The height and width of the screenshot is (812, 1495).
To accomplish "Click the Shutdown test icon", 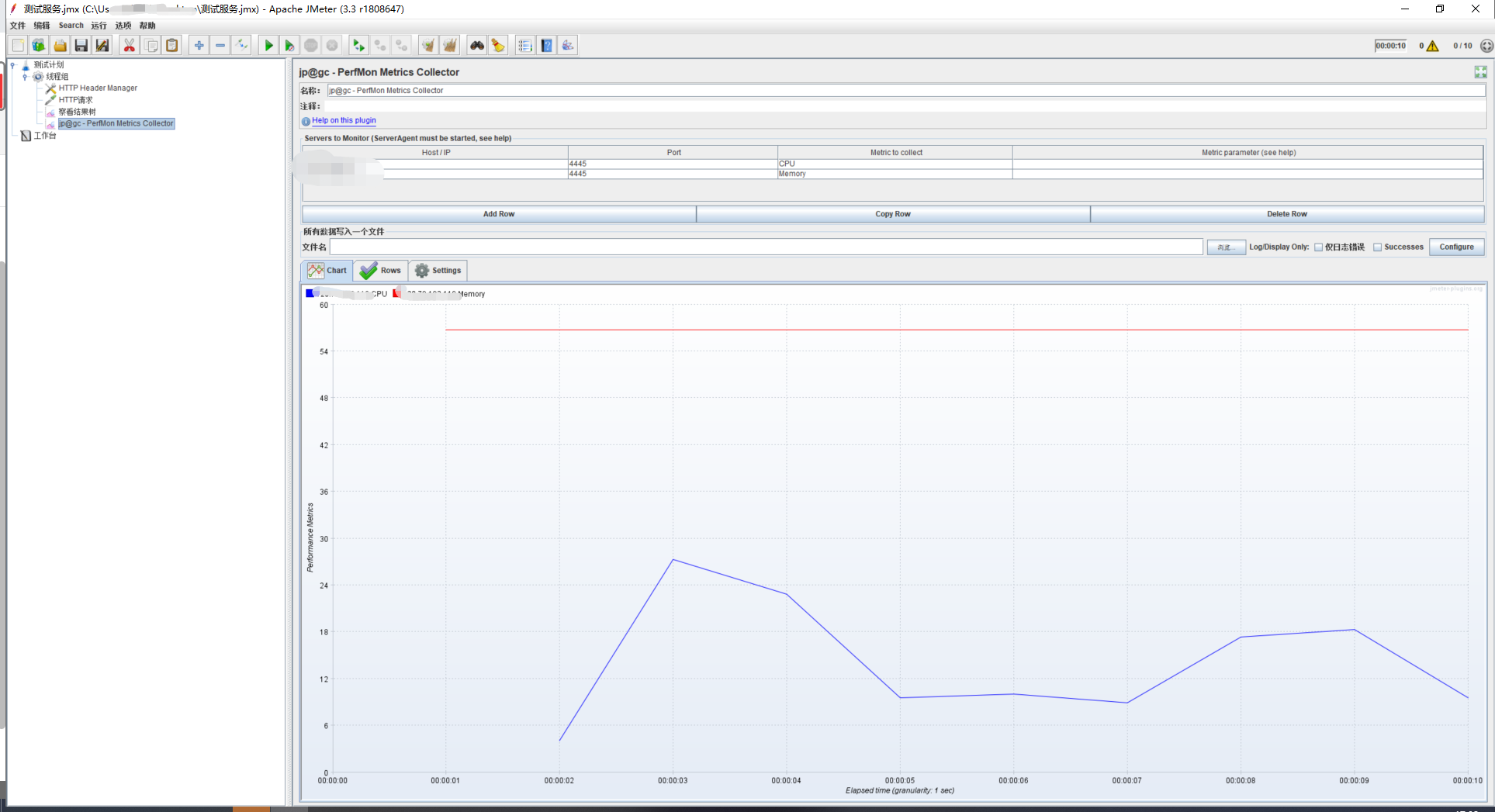I will click(x=331, y=46).
